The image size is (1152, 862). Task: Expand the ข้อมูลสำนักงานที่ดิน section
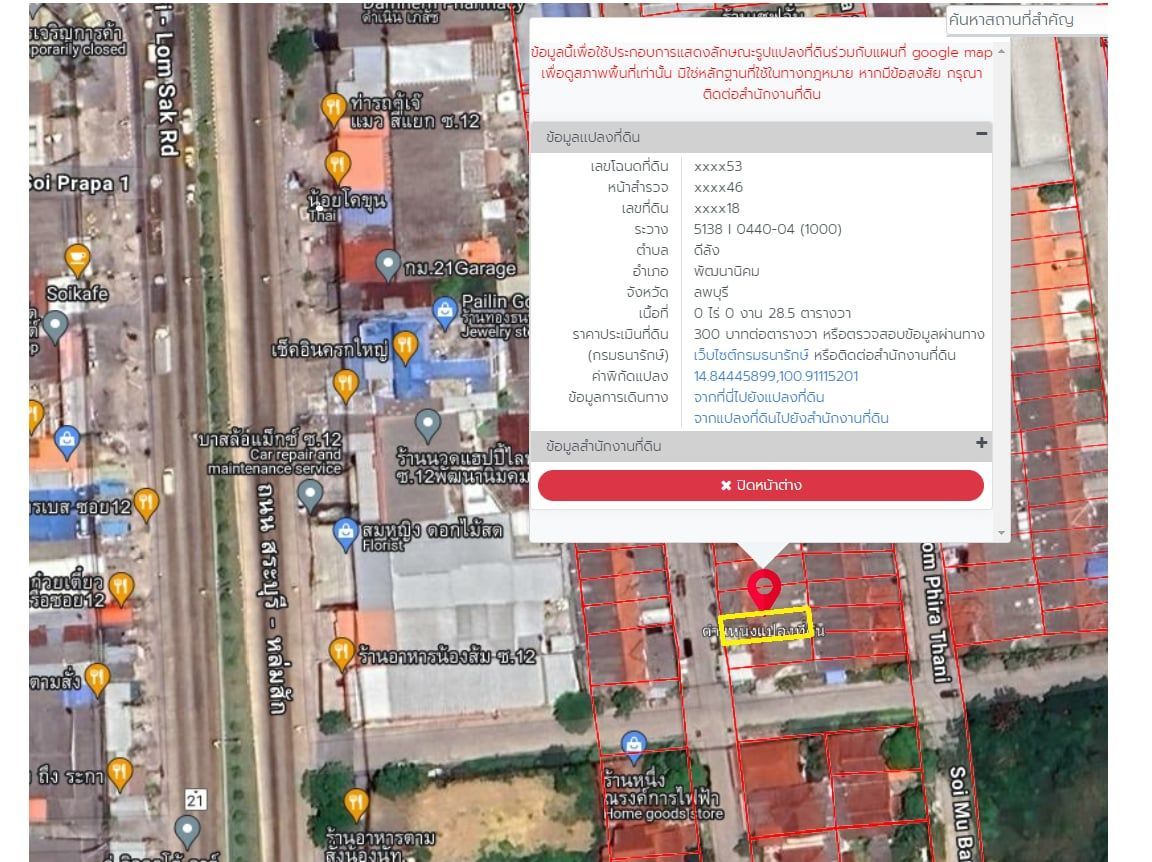click(981, 443)
